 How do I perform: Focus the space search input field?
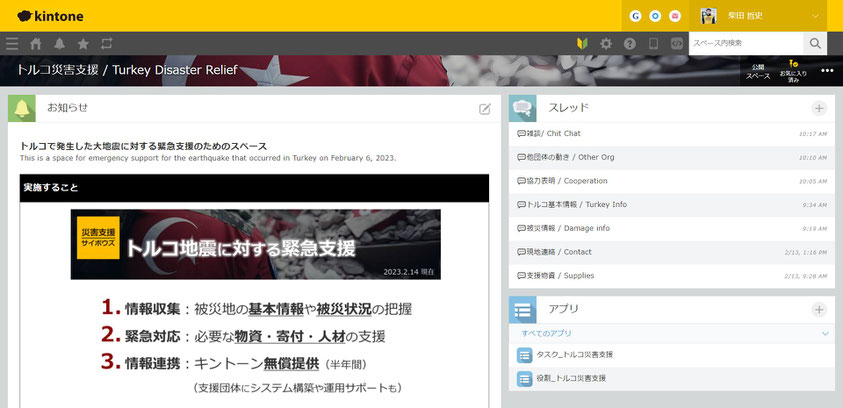click(x=746, y=44)
